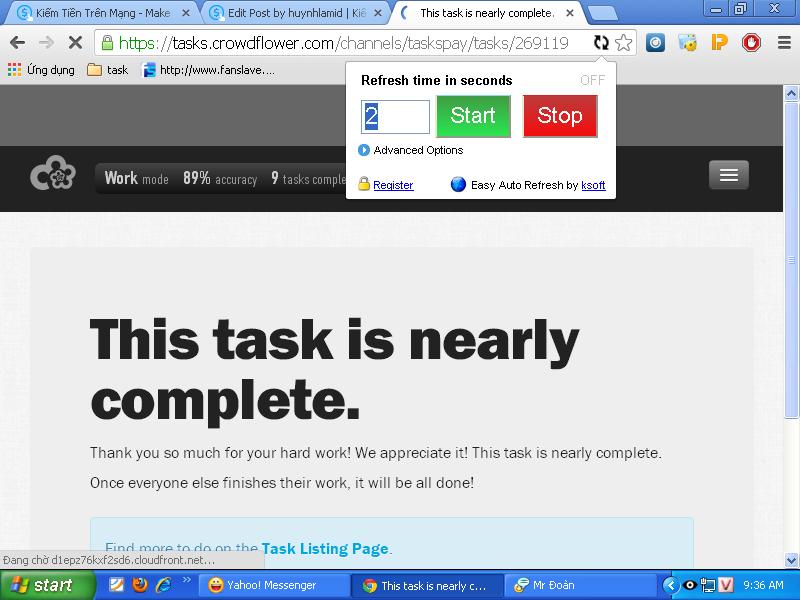Screen dimensions: 800x600
Task: Click the 9:36 AM clock
Action: [x=763, y=585]
